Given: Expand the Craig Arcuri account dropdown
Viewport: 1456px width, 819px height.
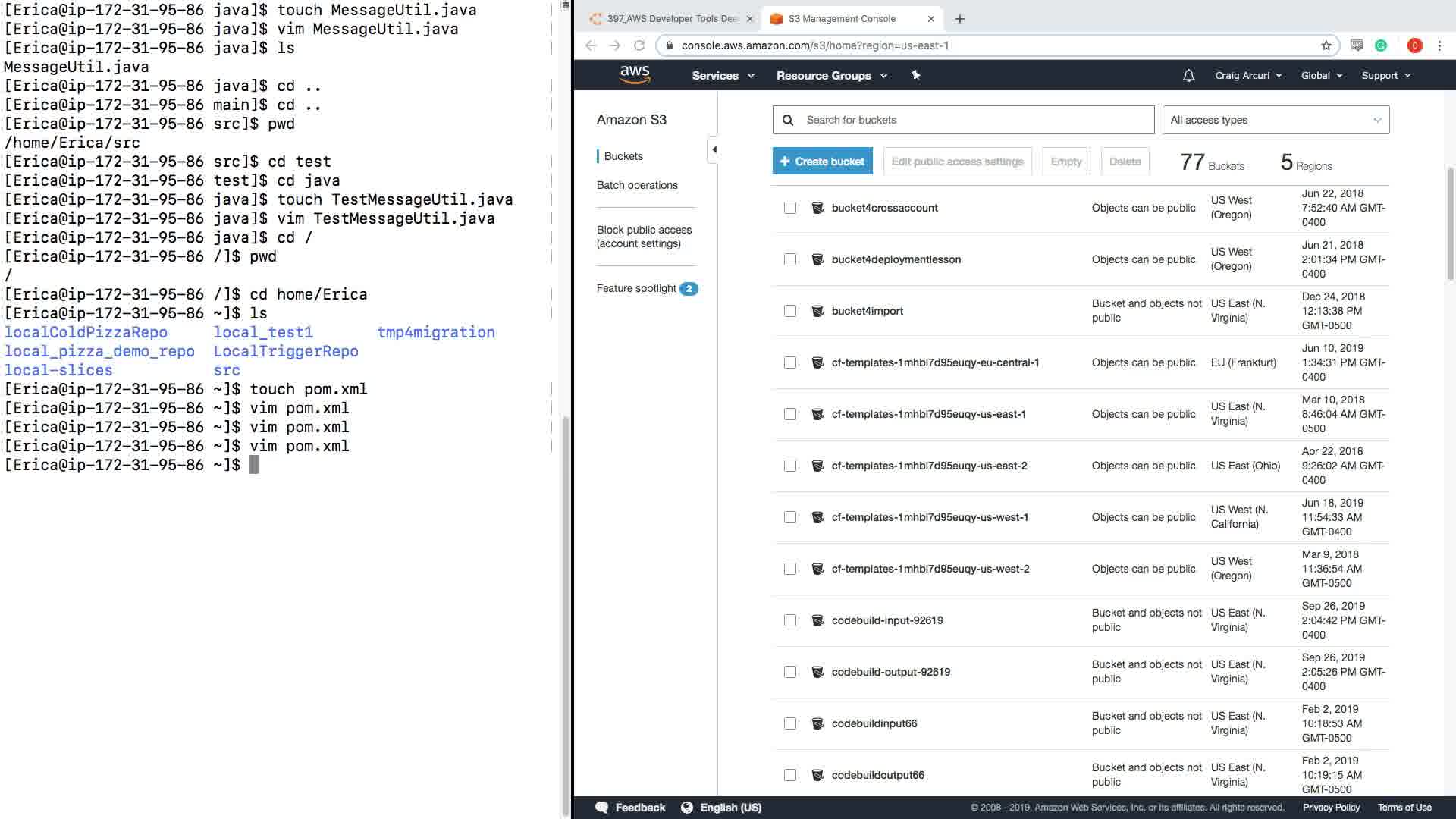Looking at the screenshot, I should (1247, 75).
